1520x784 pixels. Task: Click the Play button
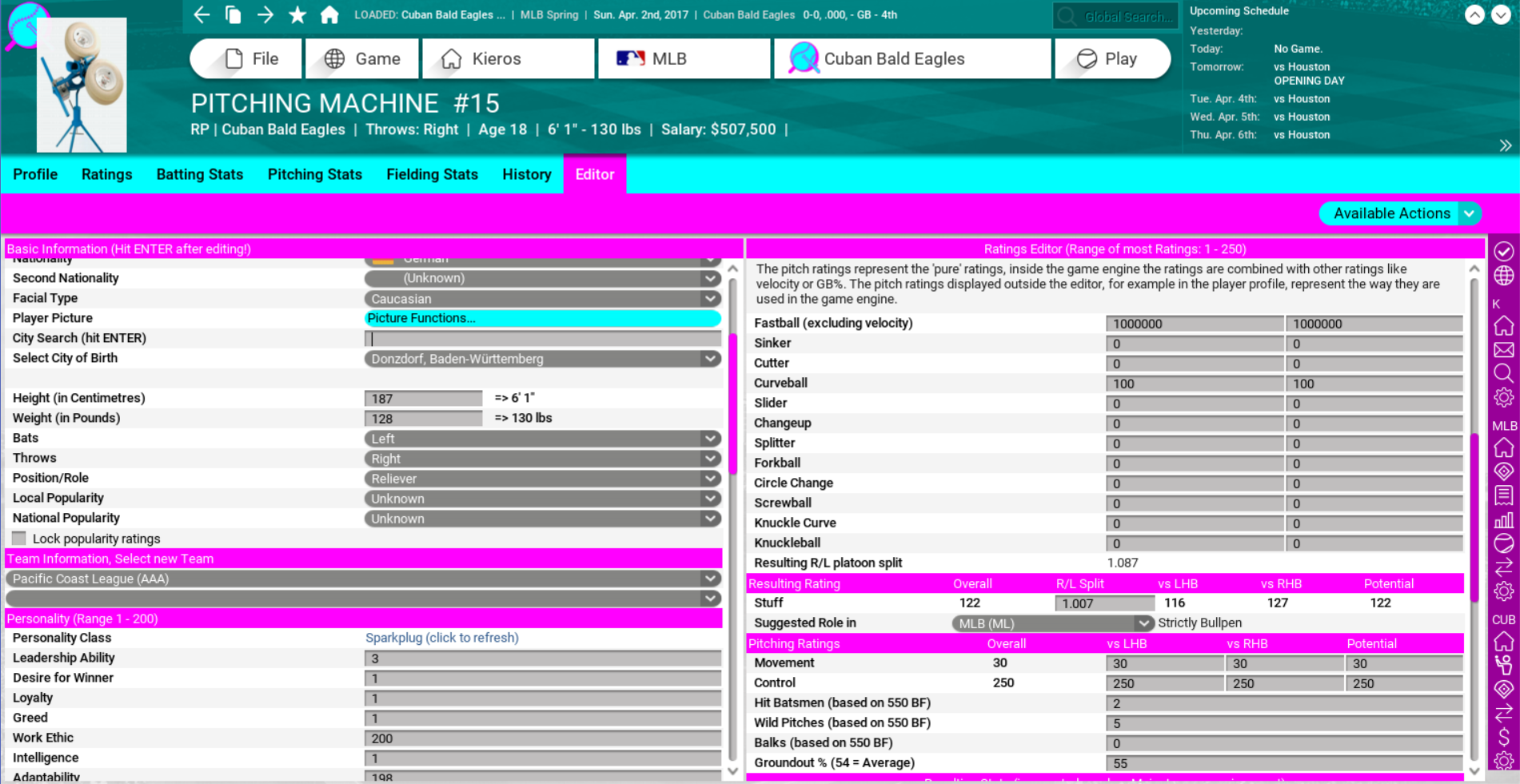1113,58
